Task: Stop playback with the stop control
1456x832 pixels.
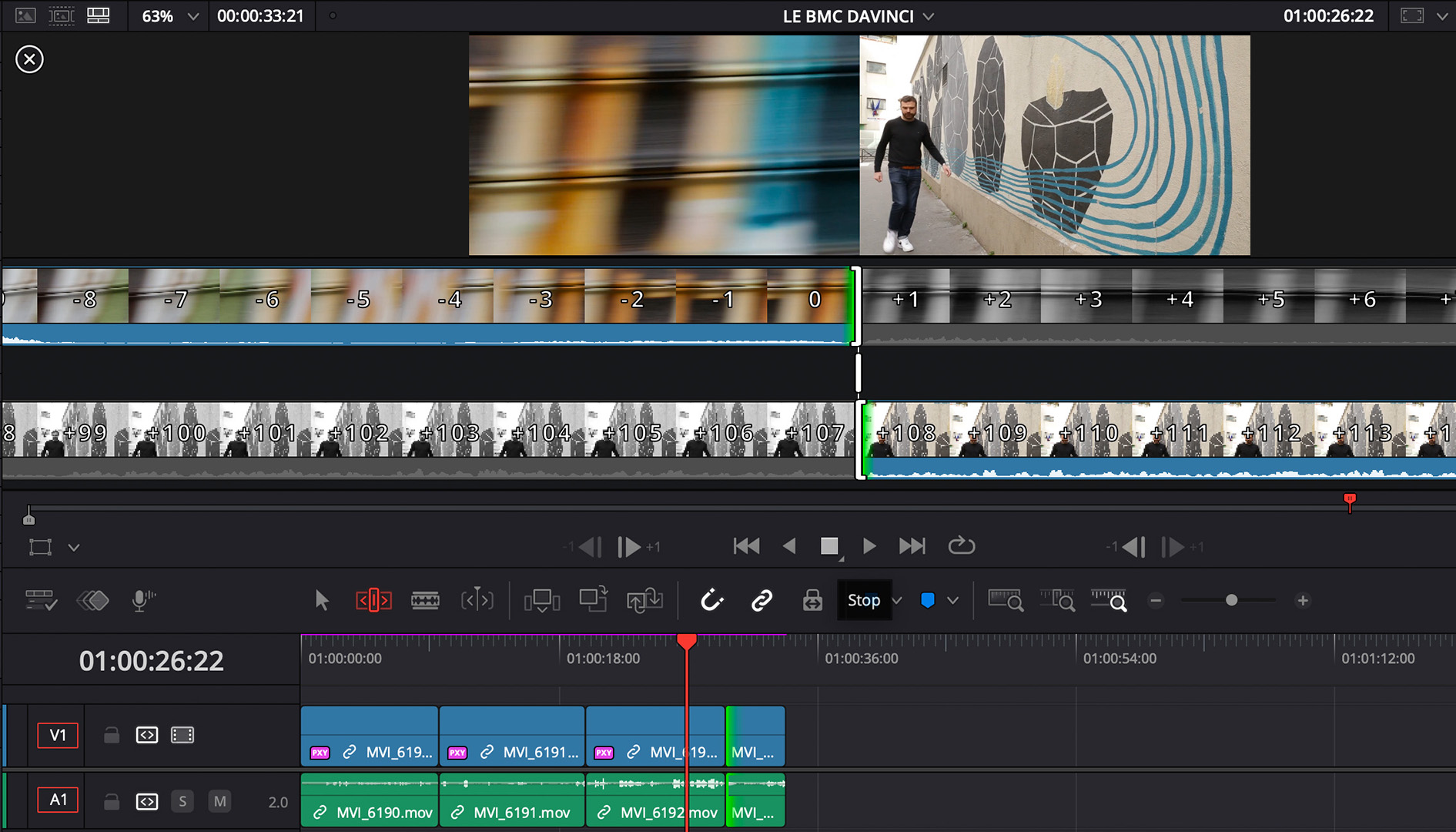Action: 829,546
